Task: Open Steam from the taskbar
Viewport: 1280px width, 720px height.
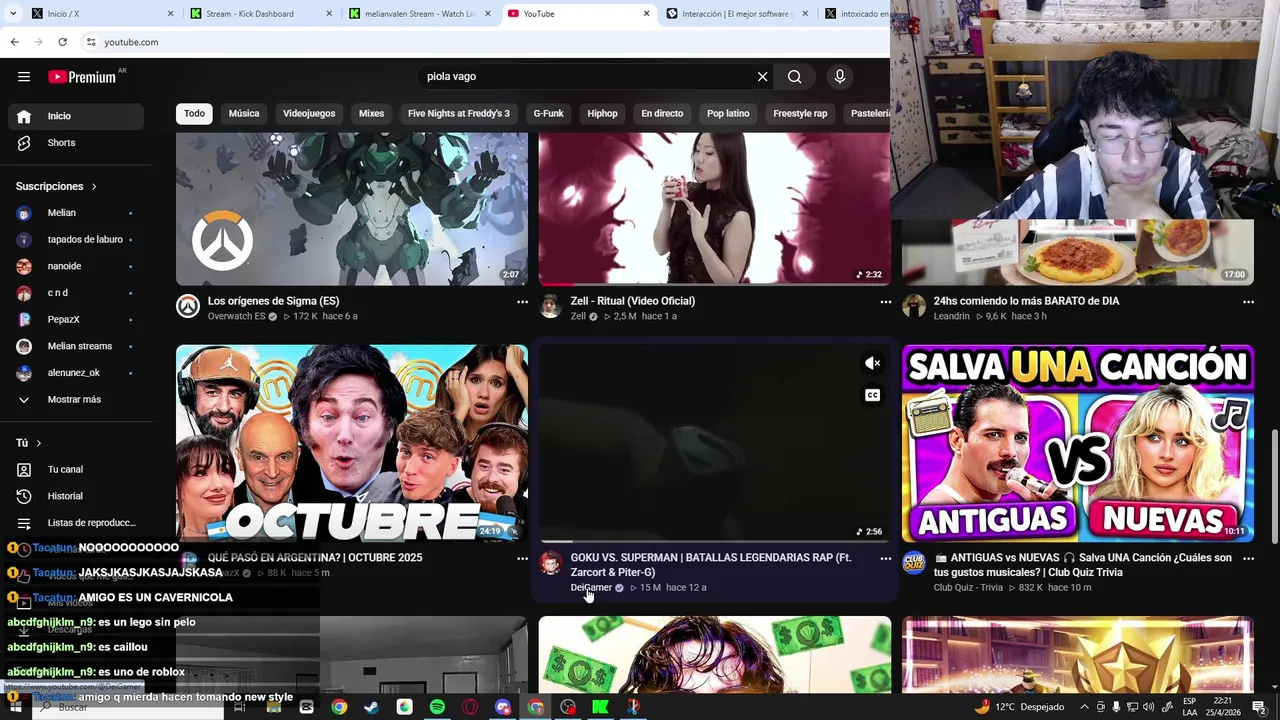Action: (x=371, y=707)
